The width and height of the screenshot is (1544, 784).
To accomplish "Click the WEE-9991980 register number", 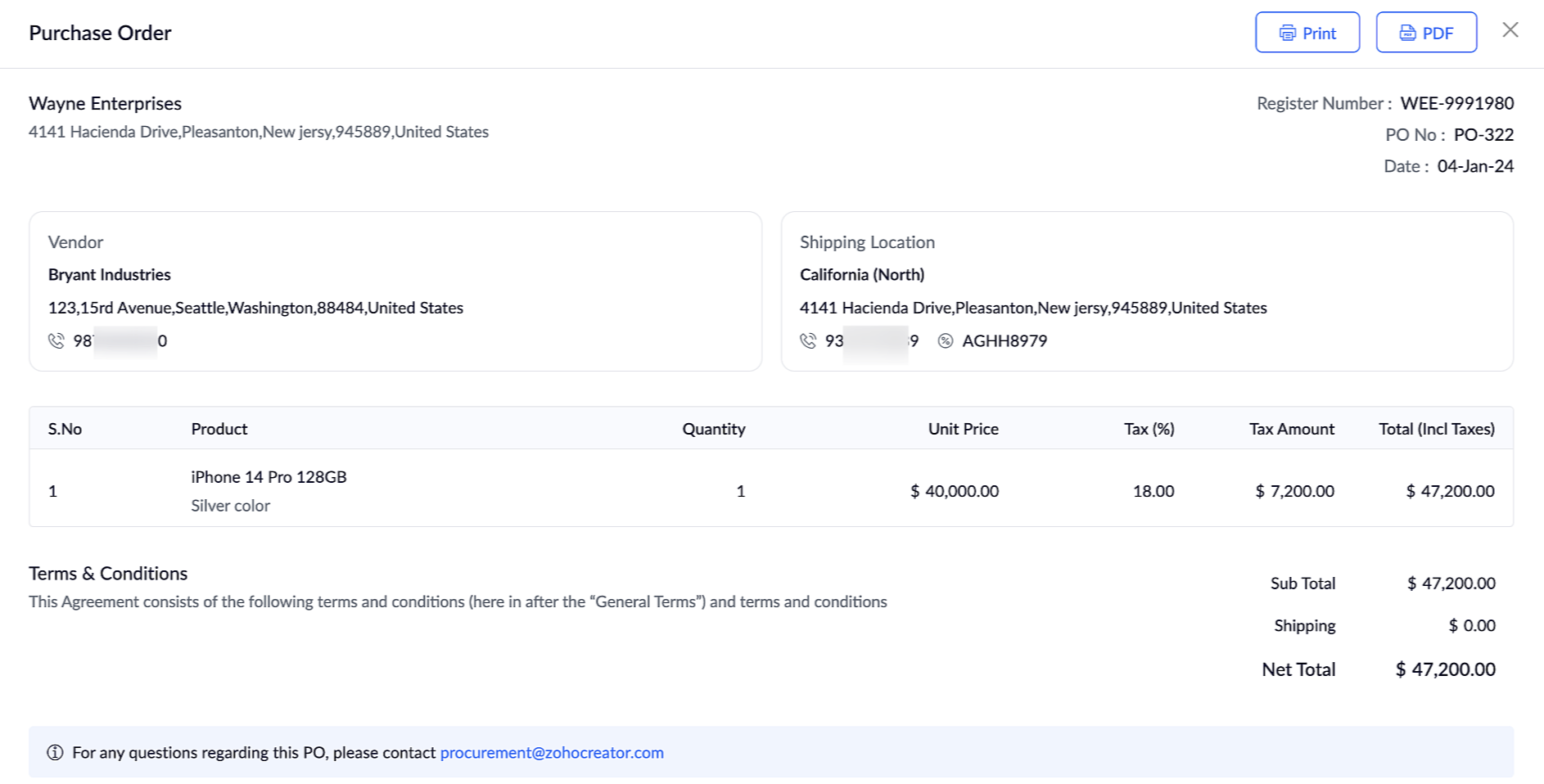I will click(1456, 103).
